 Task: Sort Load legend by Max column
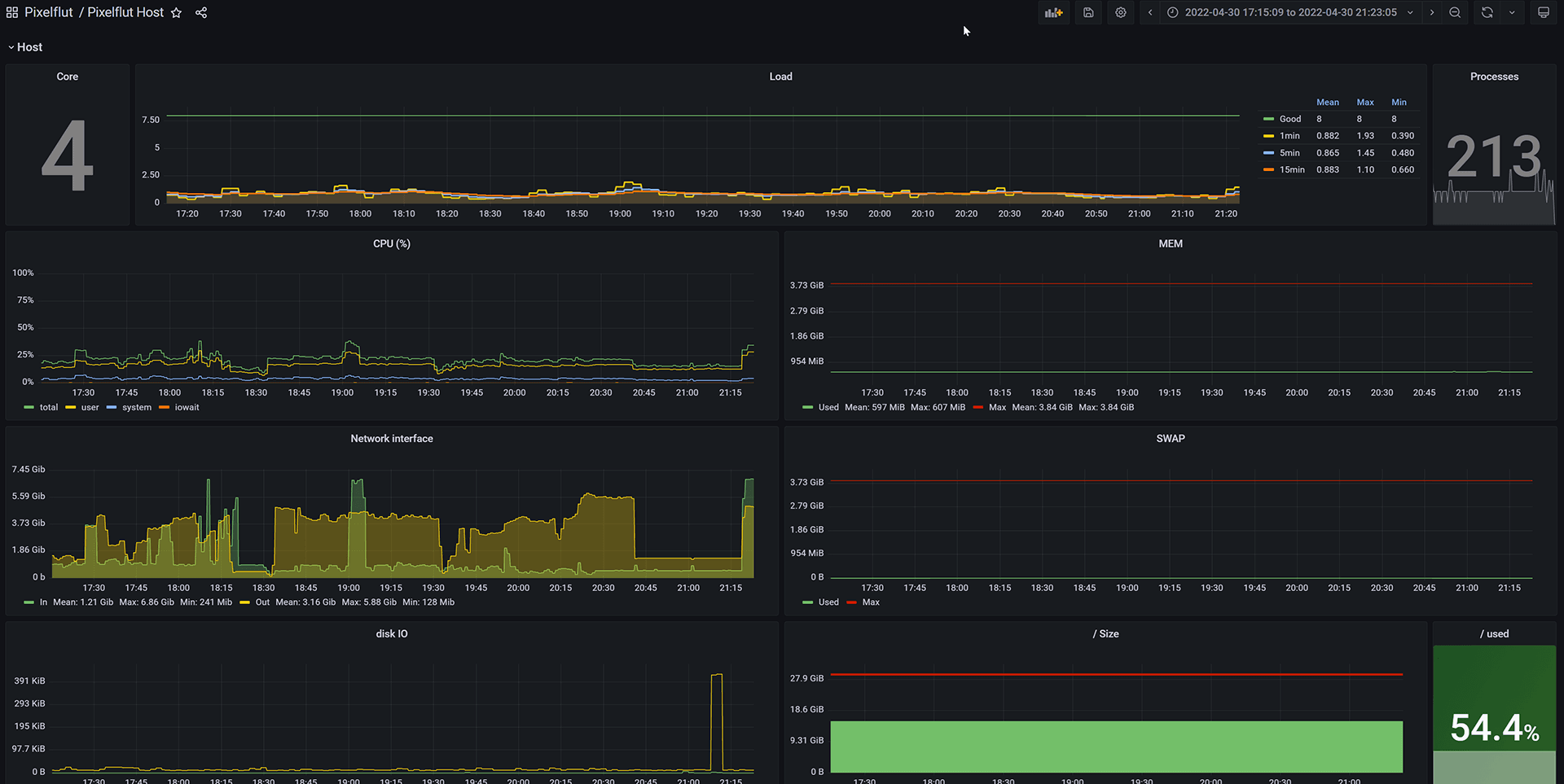pyautogui.click(x=1365, y=102)
